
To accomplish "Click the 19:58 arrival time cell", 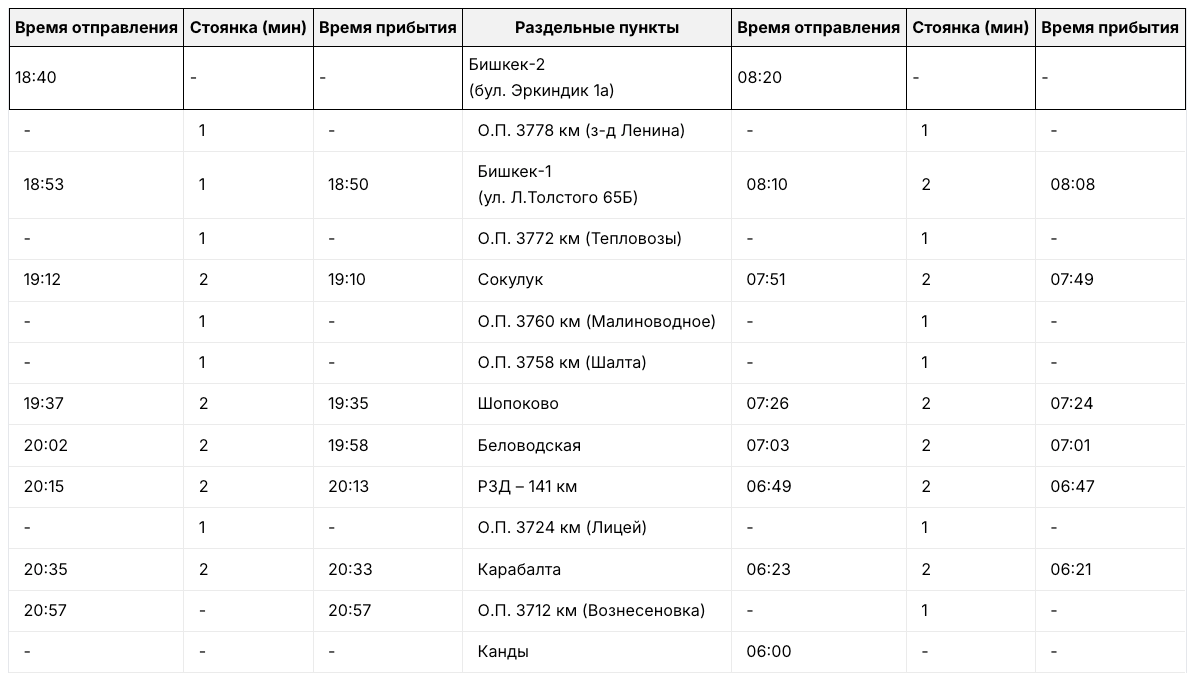I will click(347, 445).
